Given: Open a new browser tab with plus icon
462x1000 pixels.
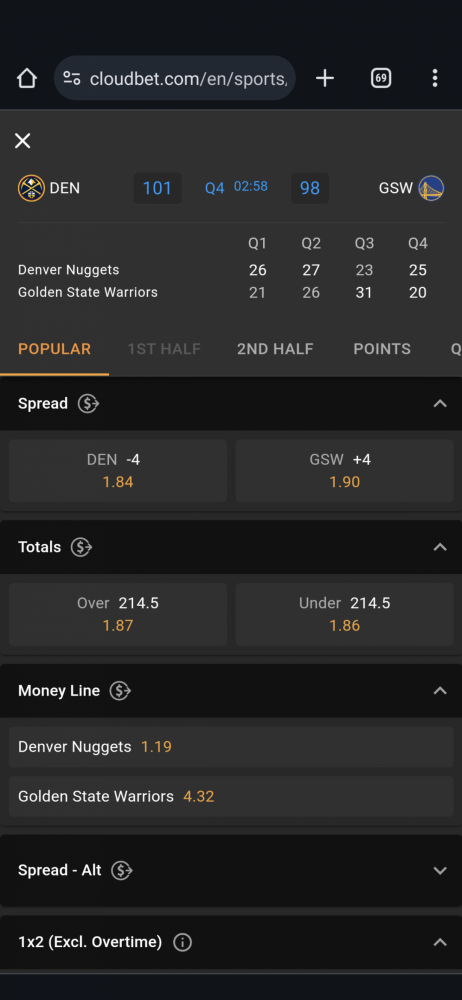Looking at the screenshot, I should pos(325,78).
